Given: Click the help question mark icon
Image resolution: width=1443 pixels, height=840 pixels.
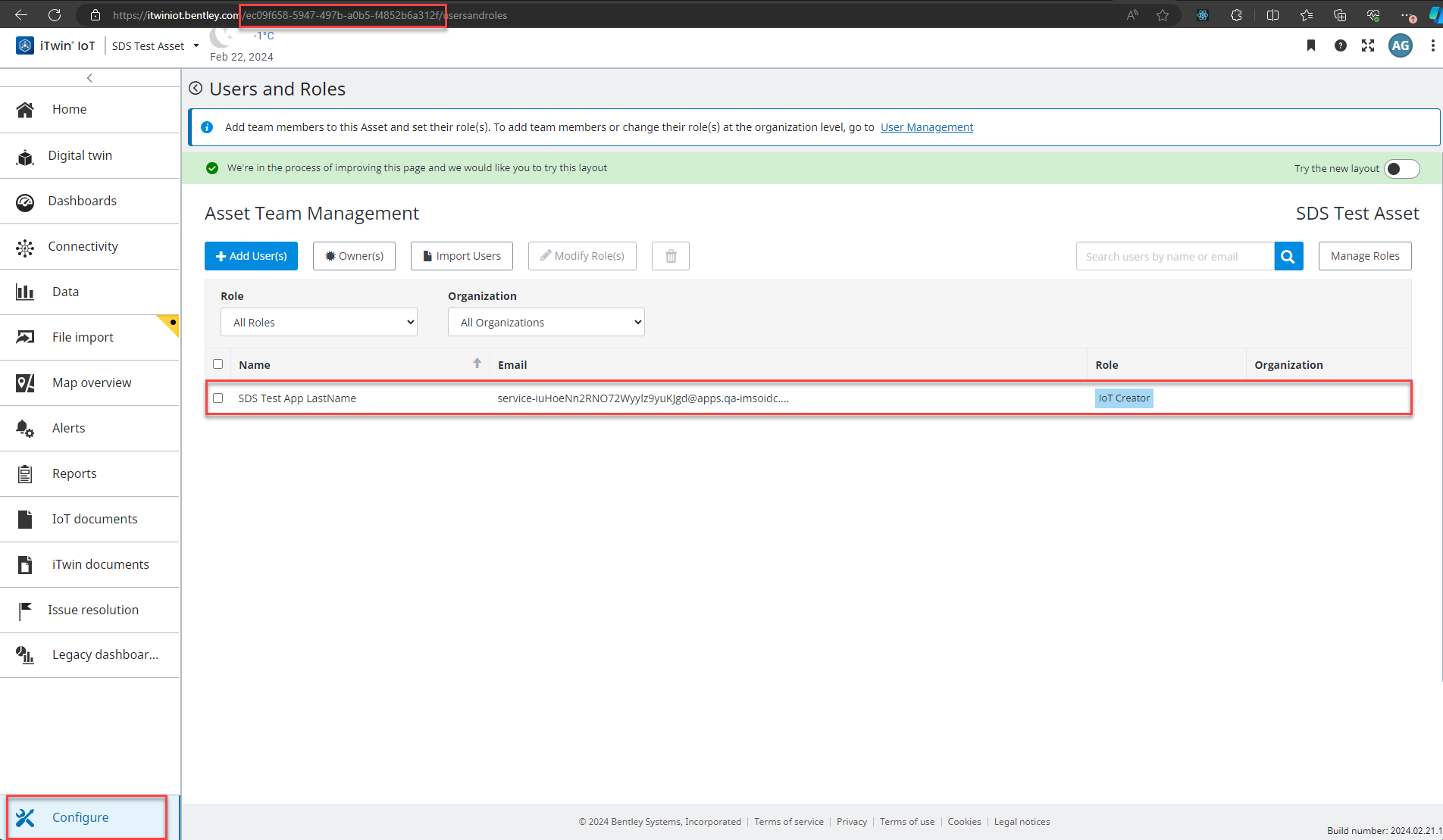Looking at the screenshot, I should coord(1340,45).
